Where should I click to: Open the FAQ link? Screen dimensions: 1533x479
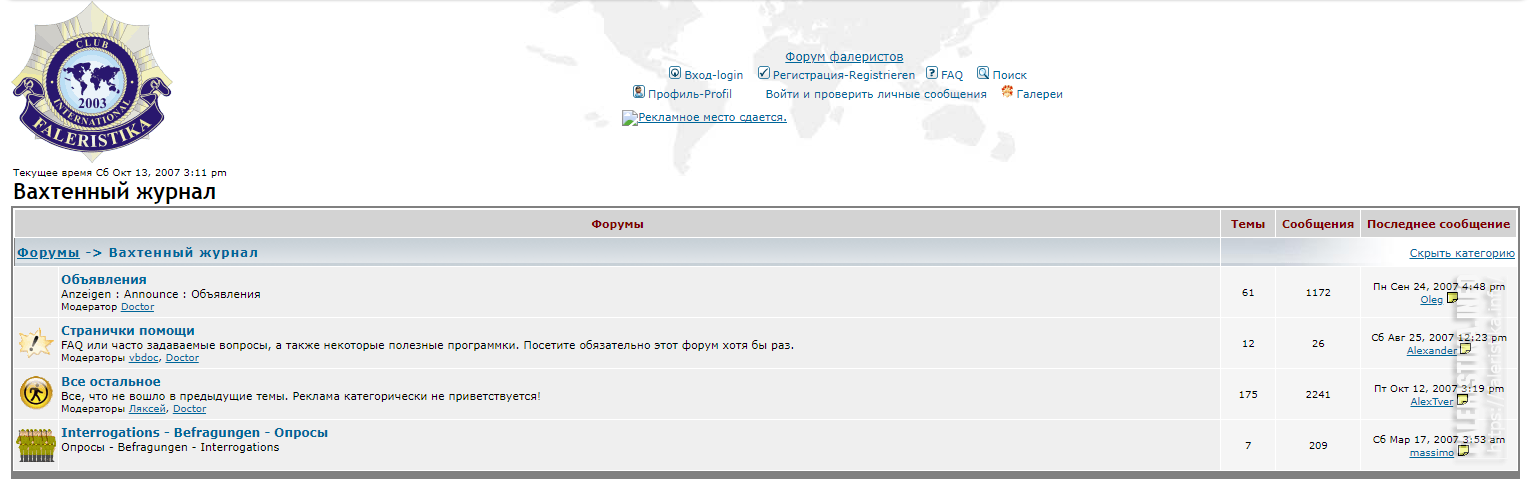(x=952, y=75)
